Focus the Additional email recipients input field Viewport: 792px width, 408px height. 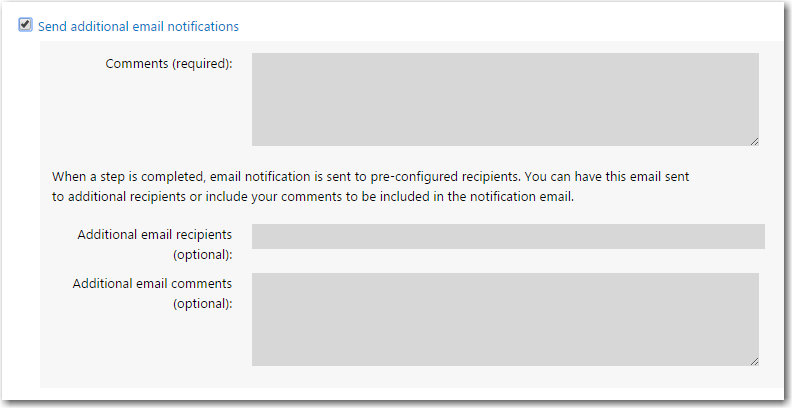tap(508, 236)
